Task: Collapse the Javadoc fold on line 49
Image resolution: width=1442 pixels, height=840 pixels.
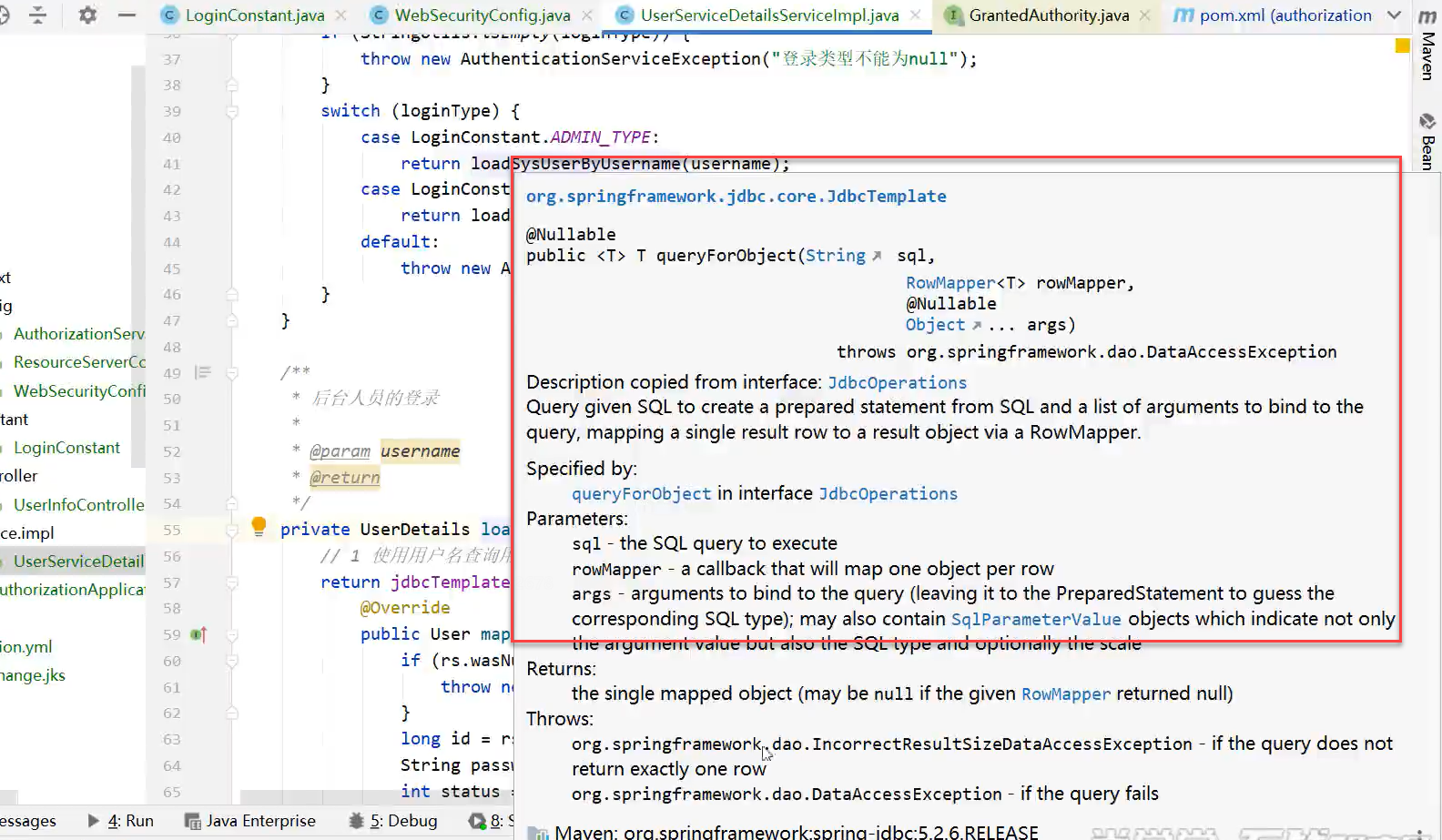Action: (x=232, y=372)
